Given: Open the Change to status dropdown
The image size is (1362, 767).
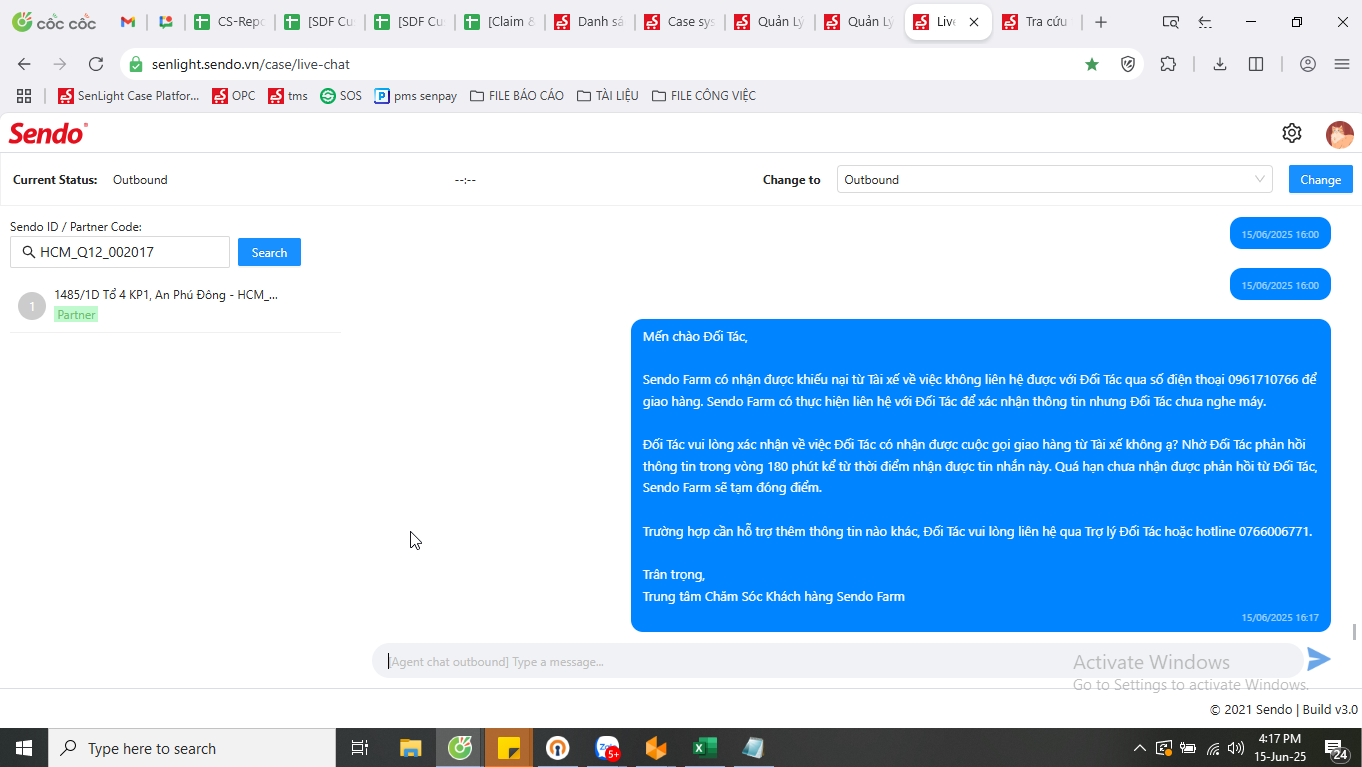Looking at the screenshot, I should [1054, 180].
